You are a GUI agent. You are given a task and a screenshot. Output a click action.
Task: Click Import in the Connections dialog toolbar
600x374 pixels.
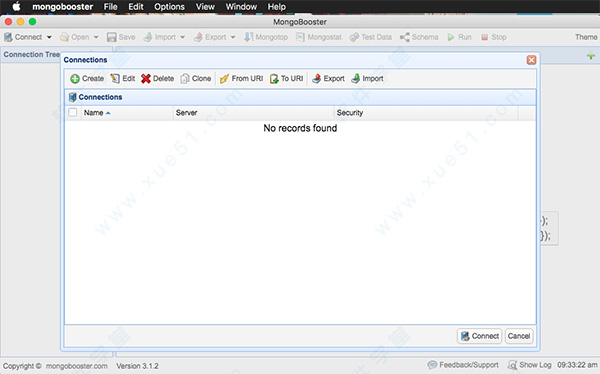click(x=367, y=78)
